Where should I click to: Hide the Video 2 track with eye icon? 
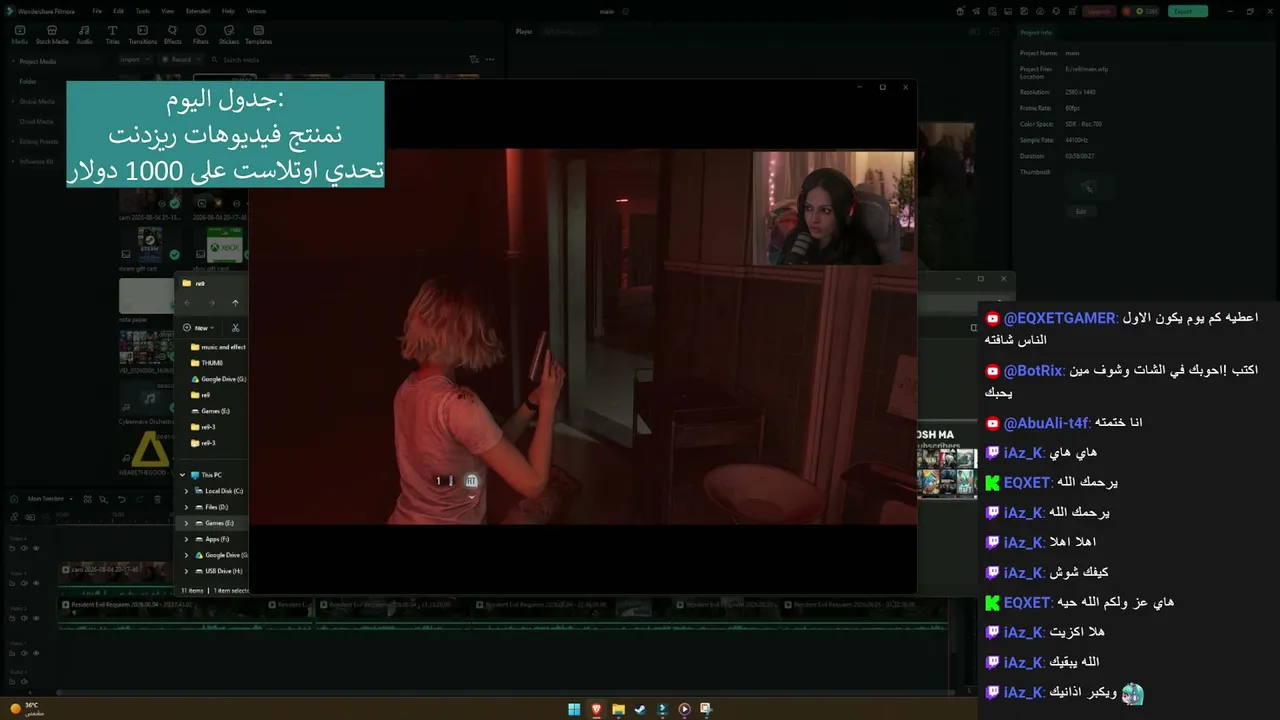point(36,618)
